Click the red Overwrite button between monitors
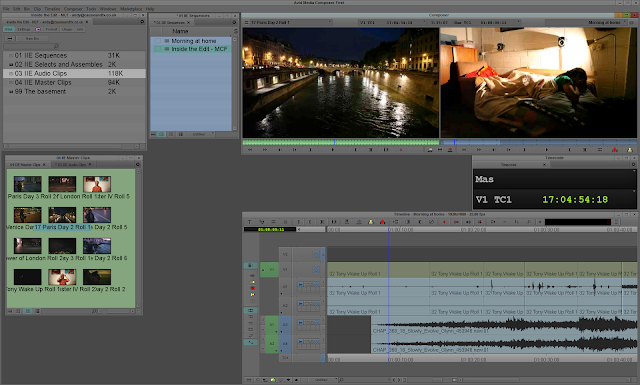640x385 pixels. [x=450, y=150]
